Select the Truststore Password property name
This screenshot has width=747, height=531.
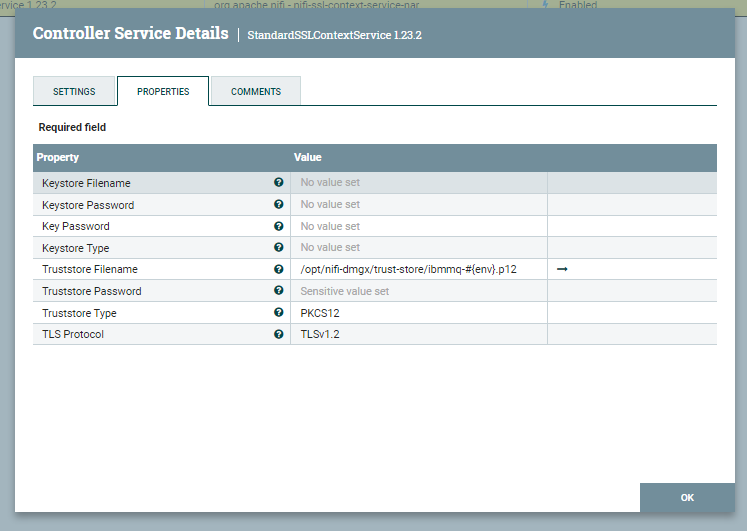[91, 291]
